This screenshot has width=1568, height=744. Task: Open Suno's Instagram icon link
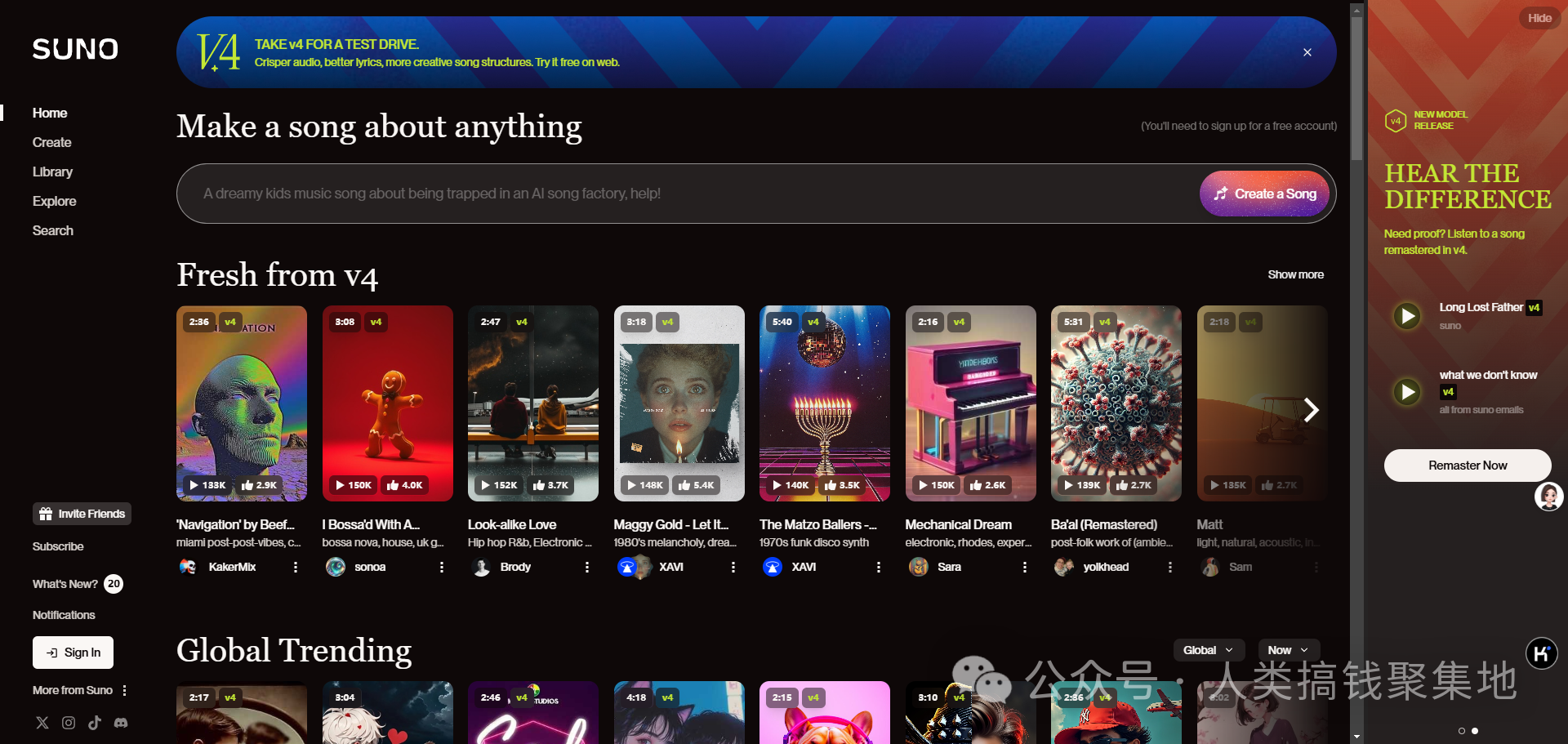point(69,723)
